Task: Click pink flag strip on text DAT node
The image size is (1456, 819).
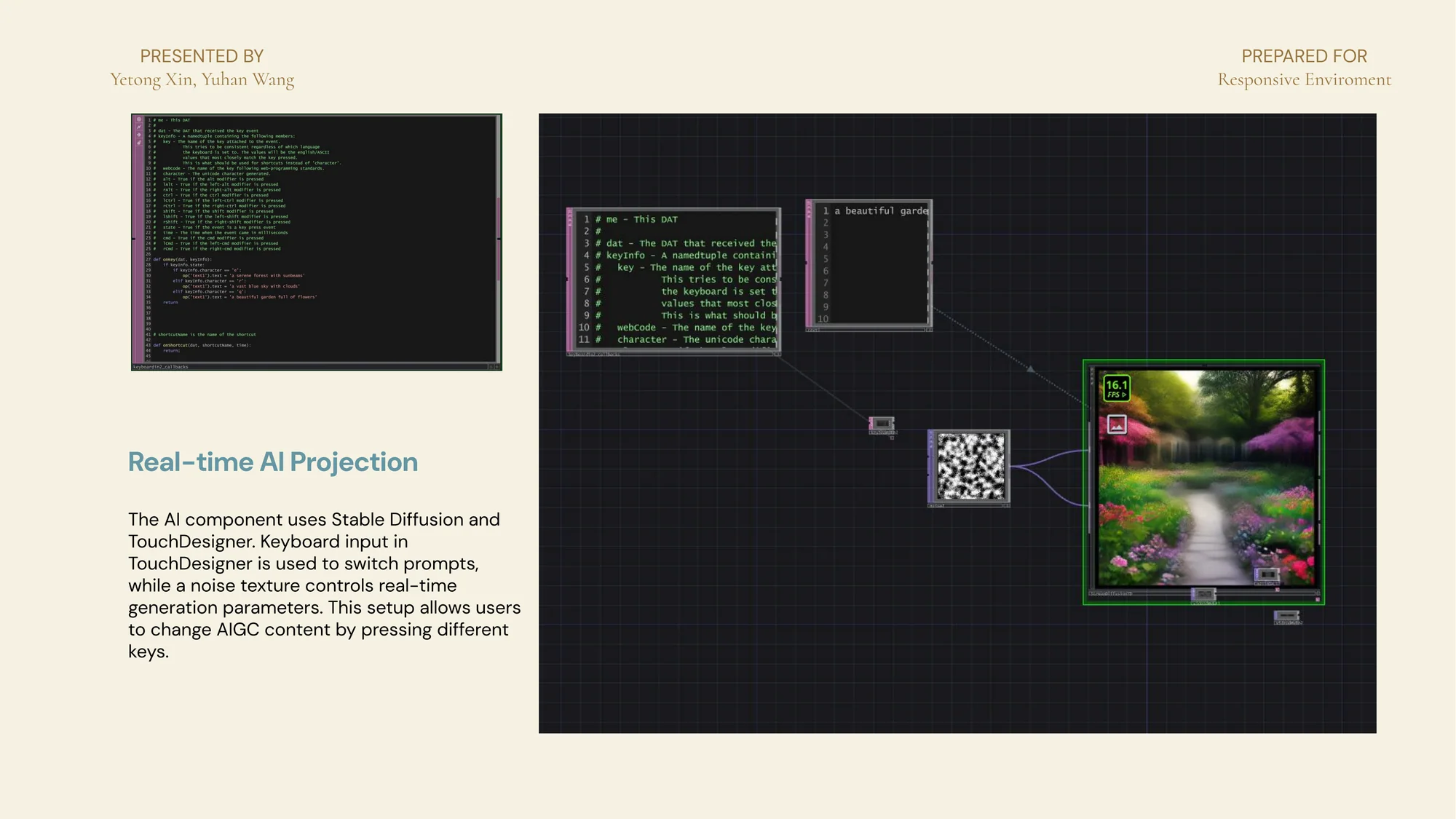Action: point(809,264)
